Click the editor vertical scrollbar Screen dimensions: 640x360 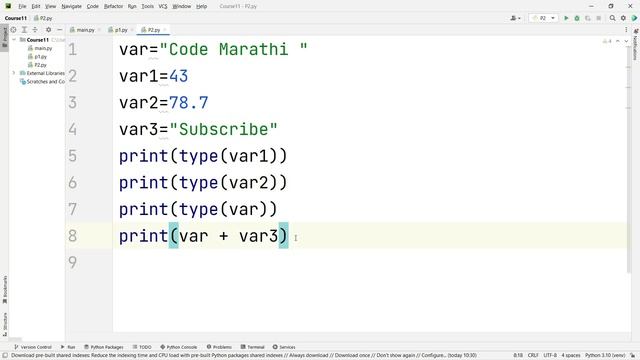coord(629,159)
